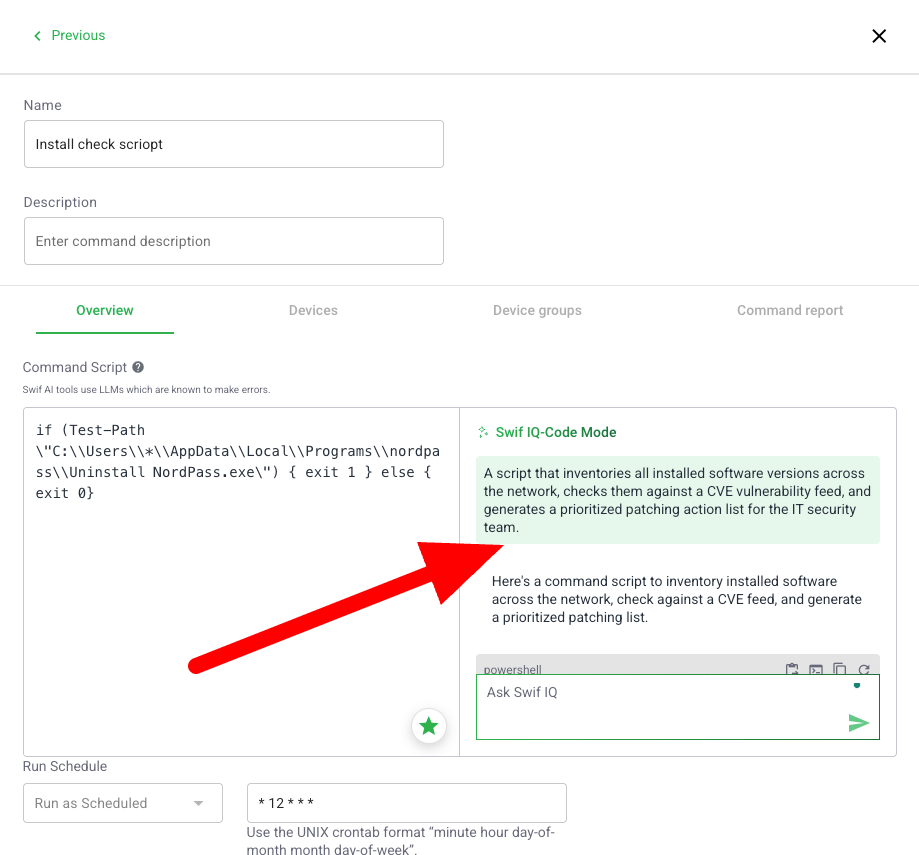919x855 pixels.
Task: Open the Device groups tab
Action: (x=537, y=310)
